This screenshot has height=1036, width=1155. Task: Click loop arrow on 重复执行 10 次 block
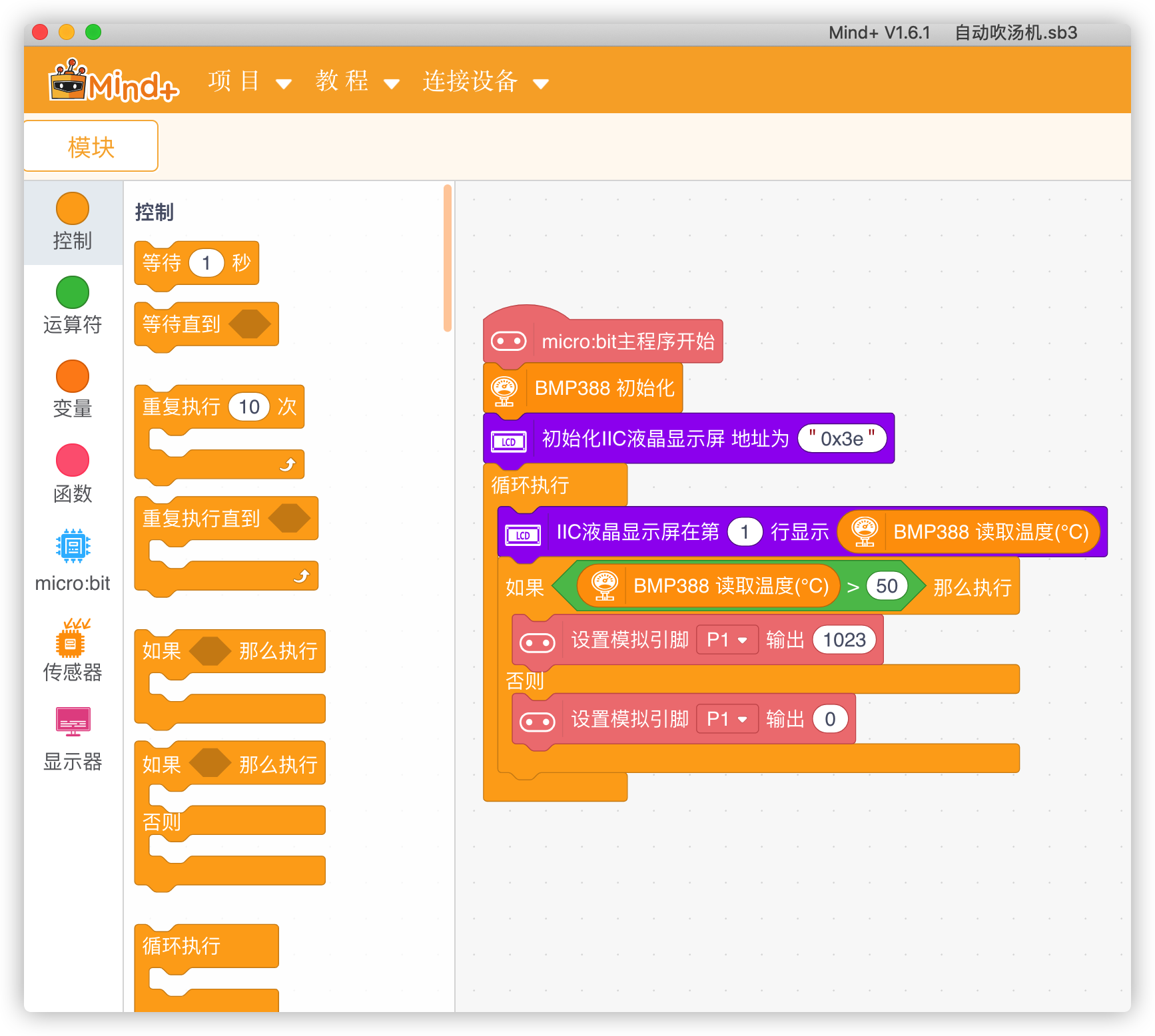pyautogui.click(x=288, y=464)
